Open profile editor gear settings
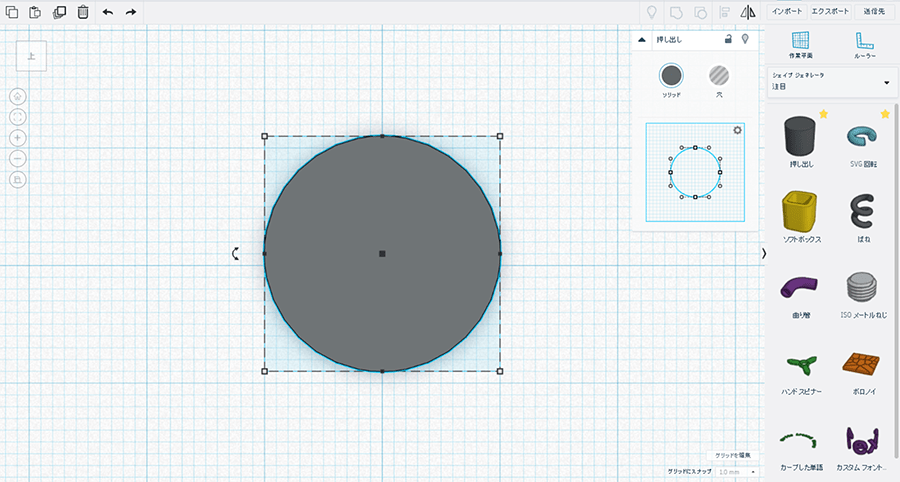The width and height of the screenshot is (900, 482). [738, 130]
